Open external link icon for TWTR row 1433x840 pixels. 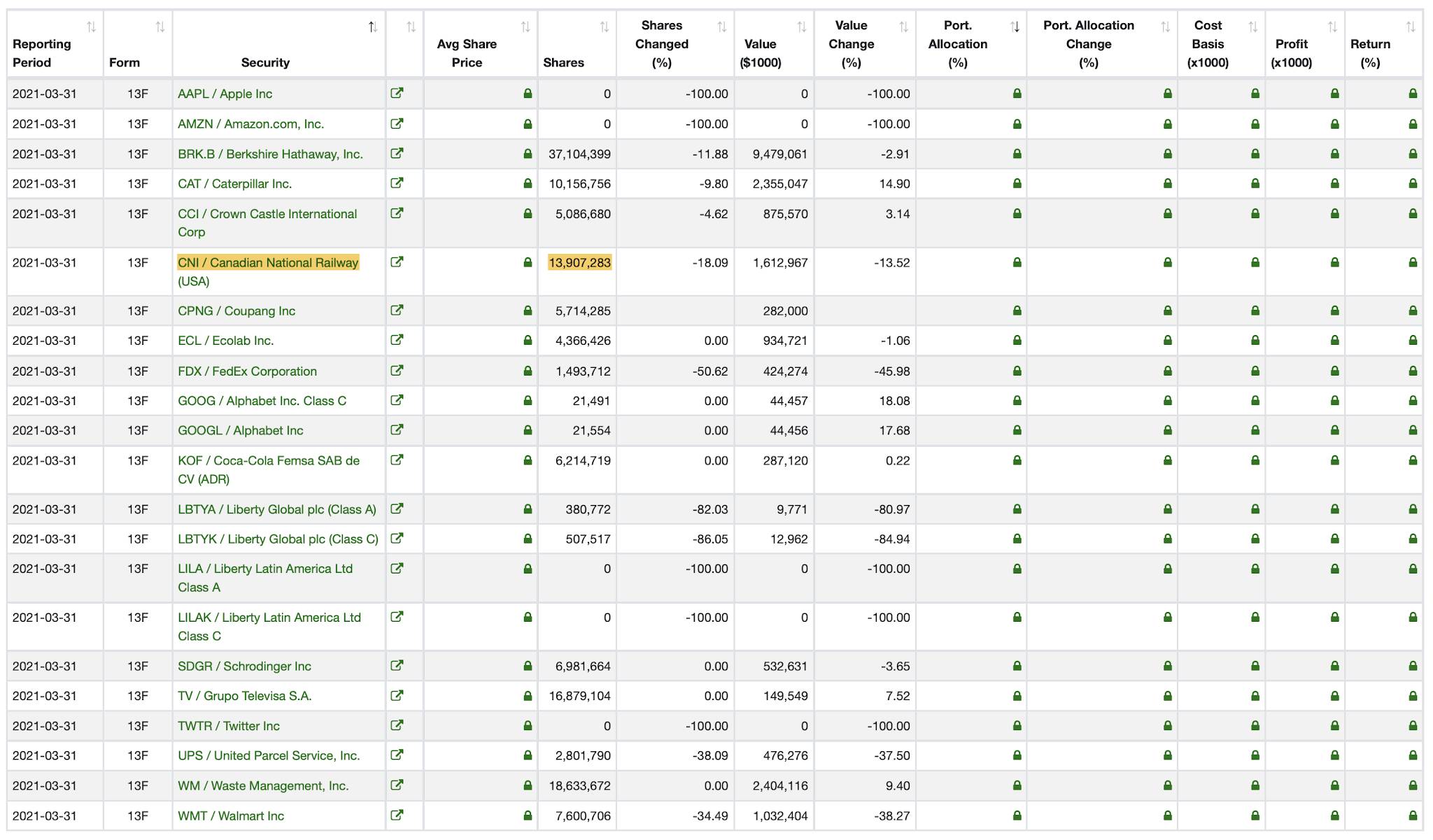click(397, 725)
